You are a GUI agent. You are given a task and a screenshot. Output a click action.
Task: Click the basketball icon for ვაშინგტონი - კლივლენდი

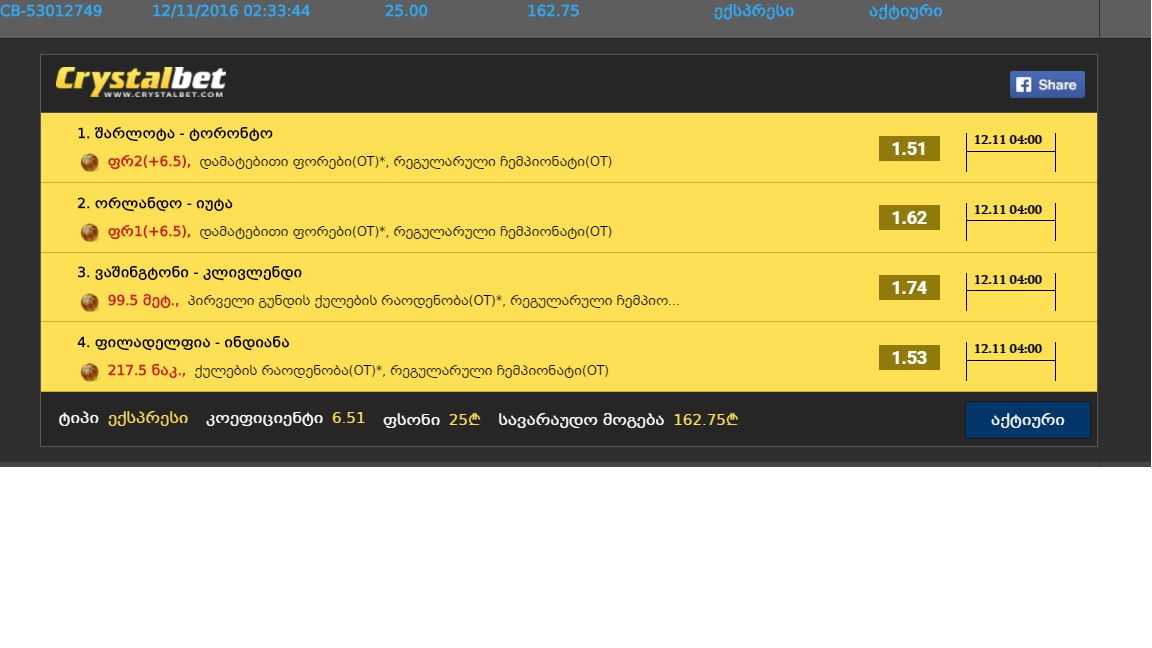pos(90,302)
